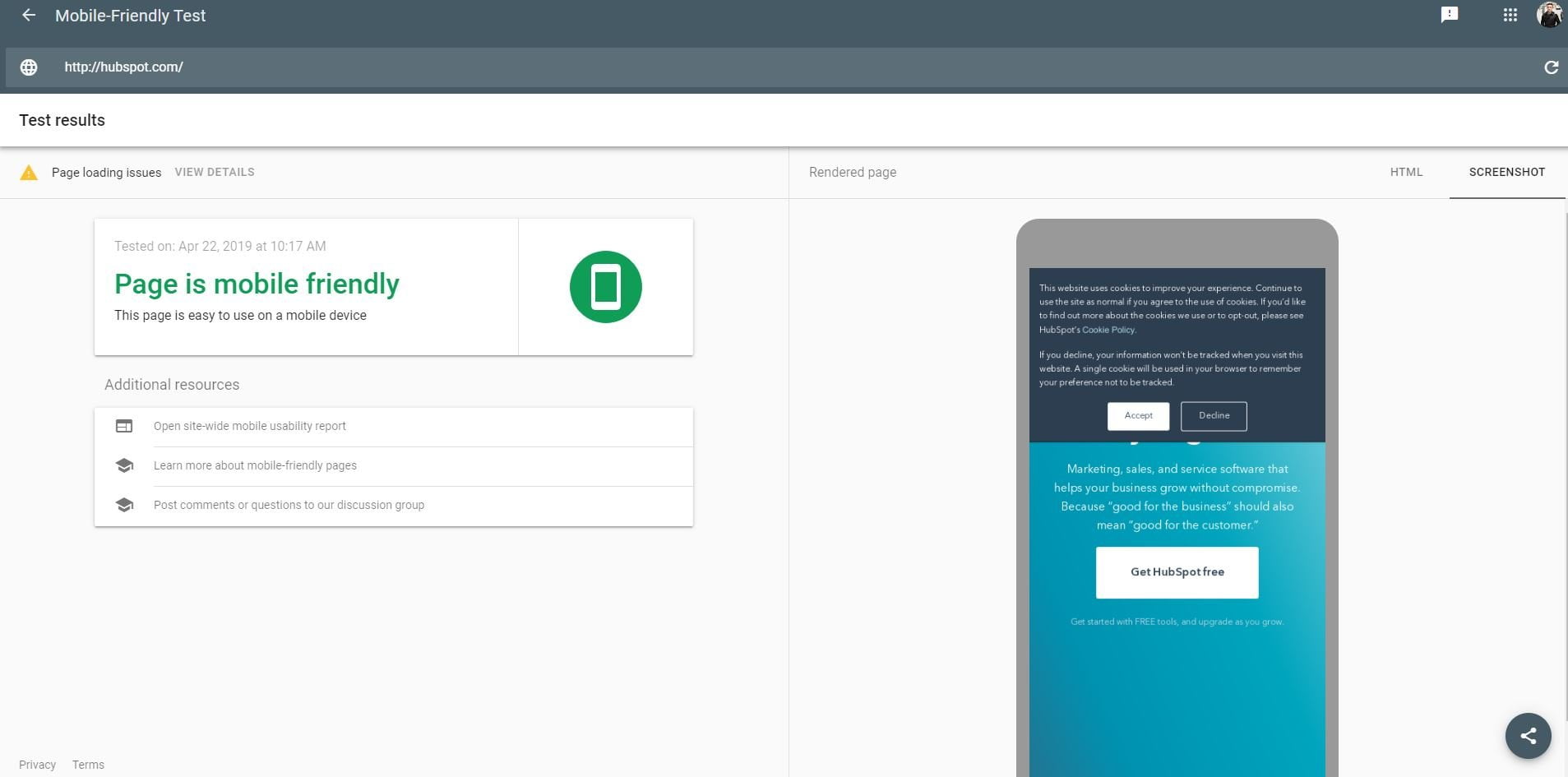Click the yellow warning triangle icon
1568x777 pixels.
(29, 173)
